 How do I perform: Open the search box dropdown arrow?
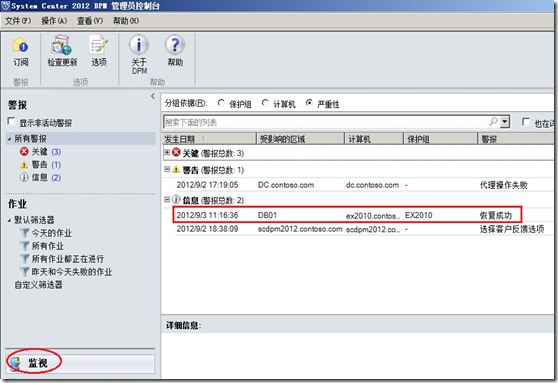(504, 122)
